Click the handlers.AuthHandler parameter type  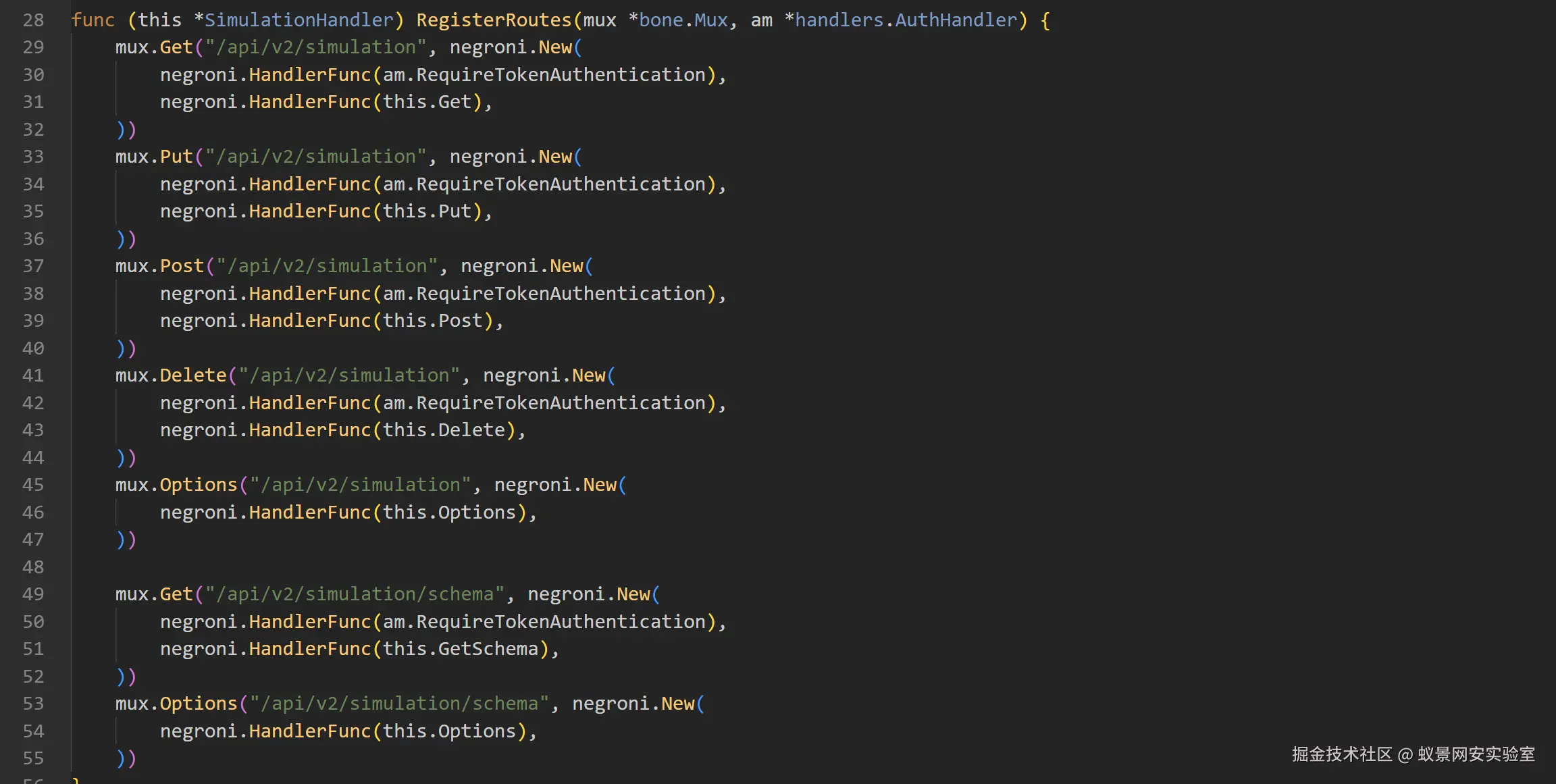905,20
